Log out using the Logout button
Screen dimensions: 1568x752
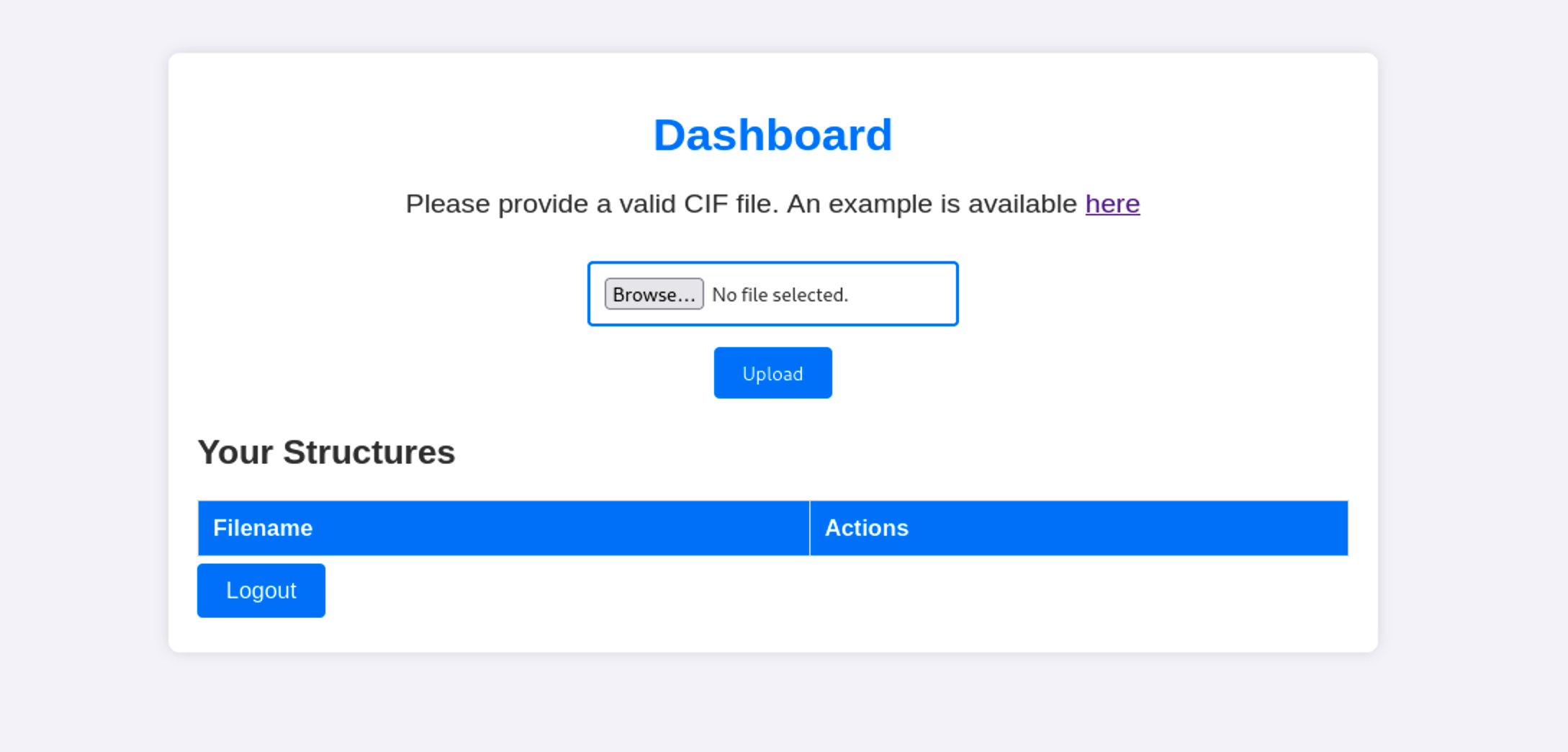point(261,591)
